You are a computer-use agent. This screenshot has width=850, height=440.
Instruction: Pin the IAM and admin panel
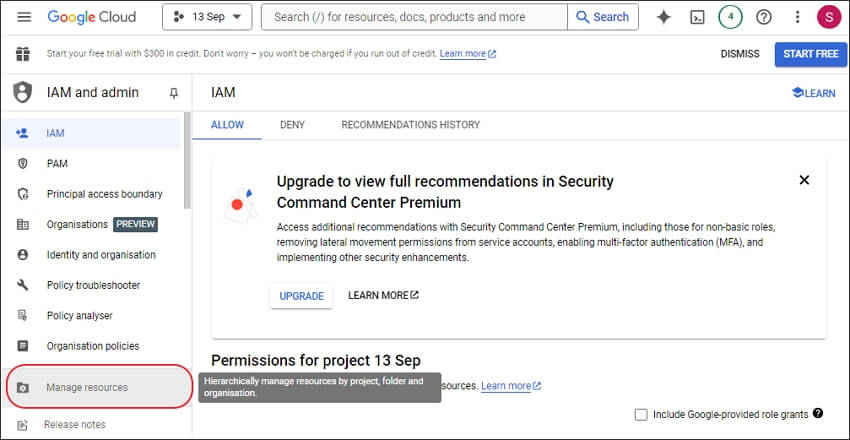coord(173,93)
